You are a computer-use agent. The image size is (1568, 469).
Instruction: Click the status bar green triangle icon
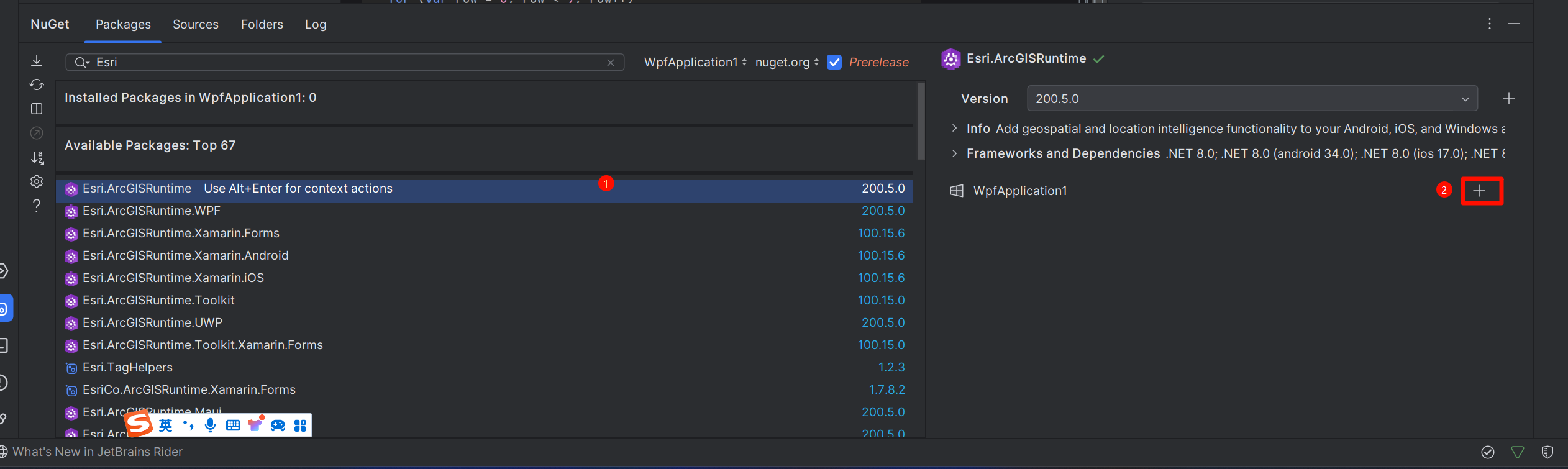pyautogui.click(x=1518, y=452)
